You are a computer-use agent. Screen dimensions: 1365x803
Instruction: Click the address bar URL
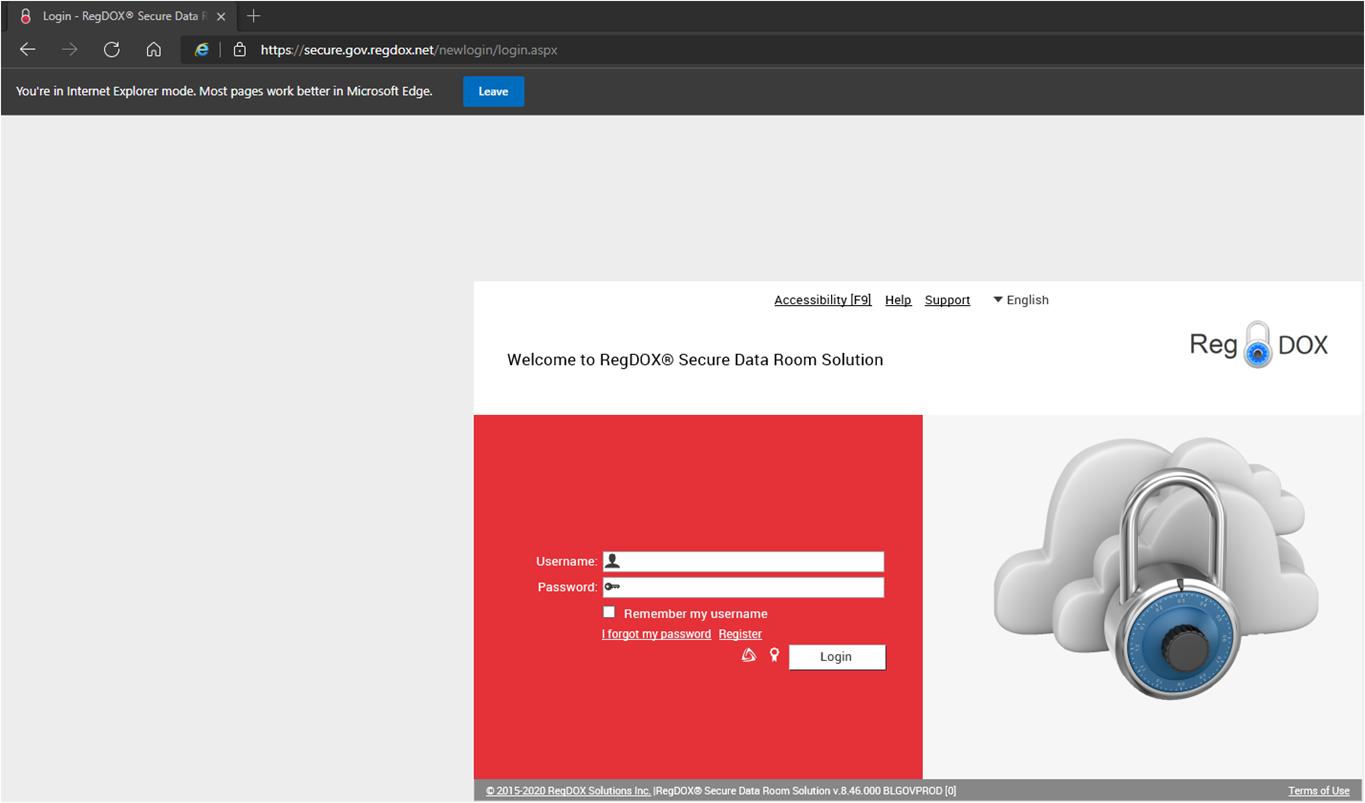(409, 49)
